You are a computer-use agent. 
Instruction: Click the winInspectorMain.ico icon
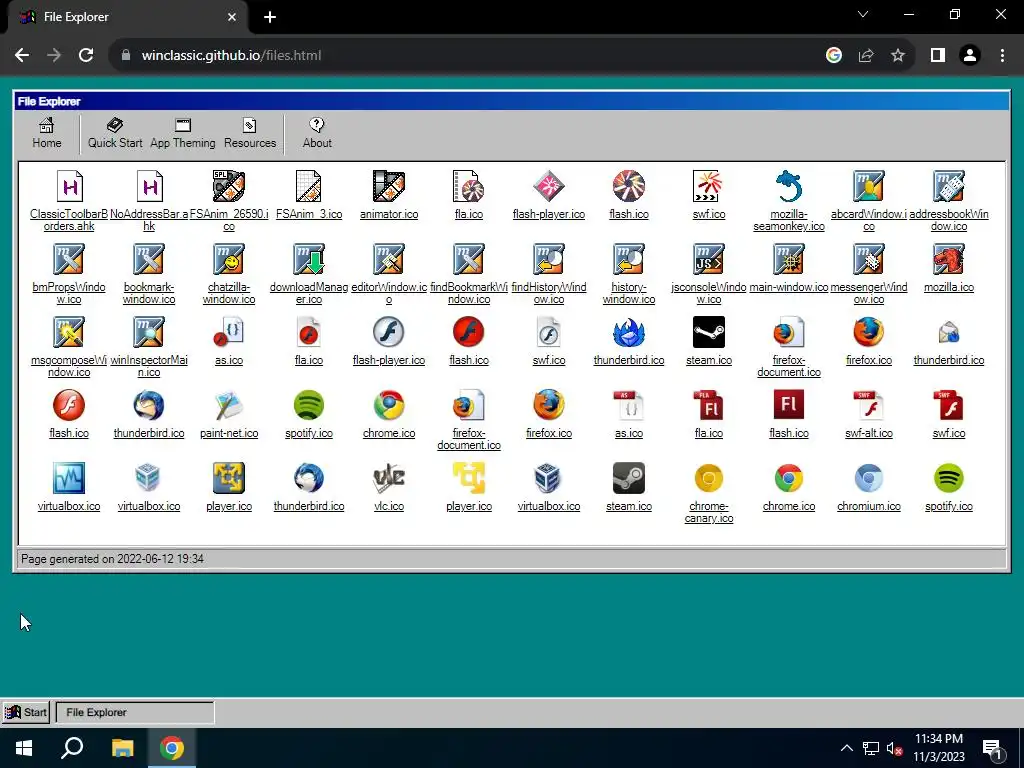click(149, 332)
